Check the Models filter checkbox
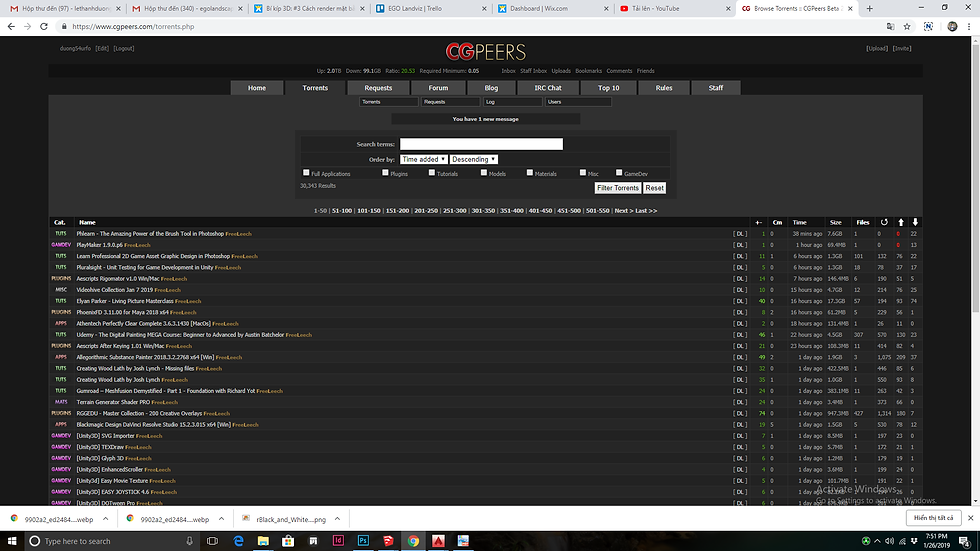Screen dimensions: 980x551 (x=484, y=172)
